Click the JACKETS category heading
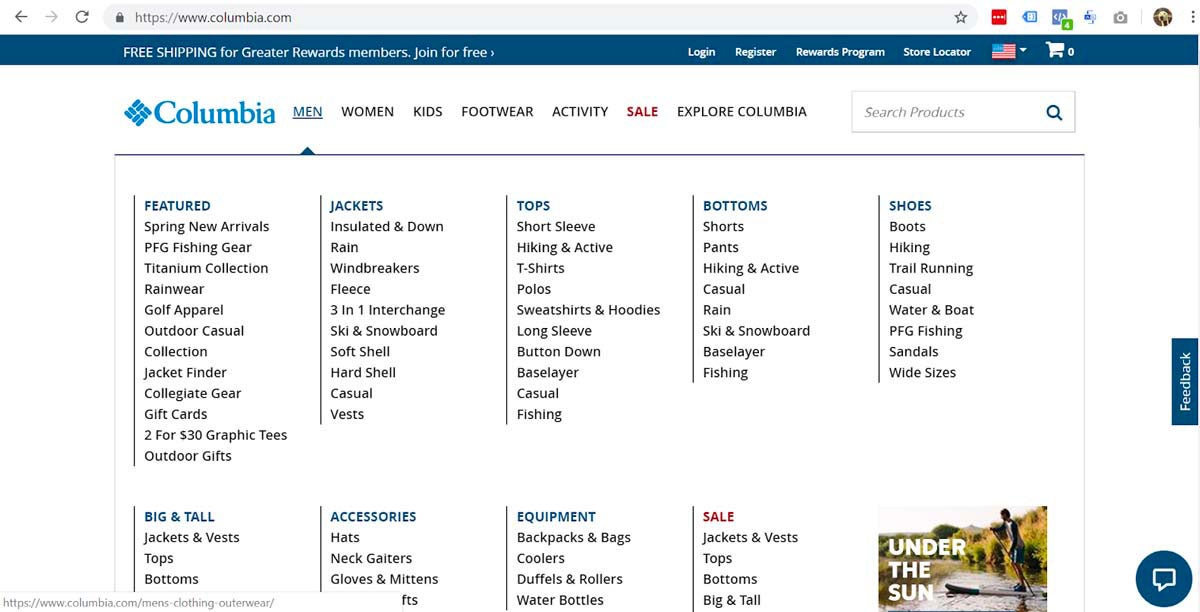 pos(357,205)
